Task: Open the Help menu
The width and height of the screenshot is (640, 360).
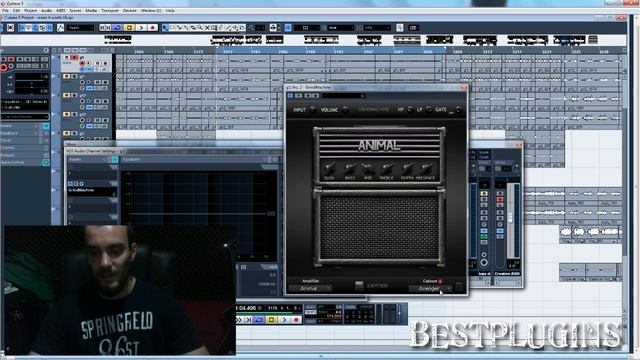Action: tap(170, 10)
